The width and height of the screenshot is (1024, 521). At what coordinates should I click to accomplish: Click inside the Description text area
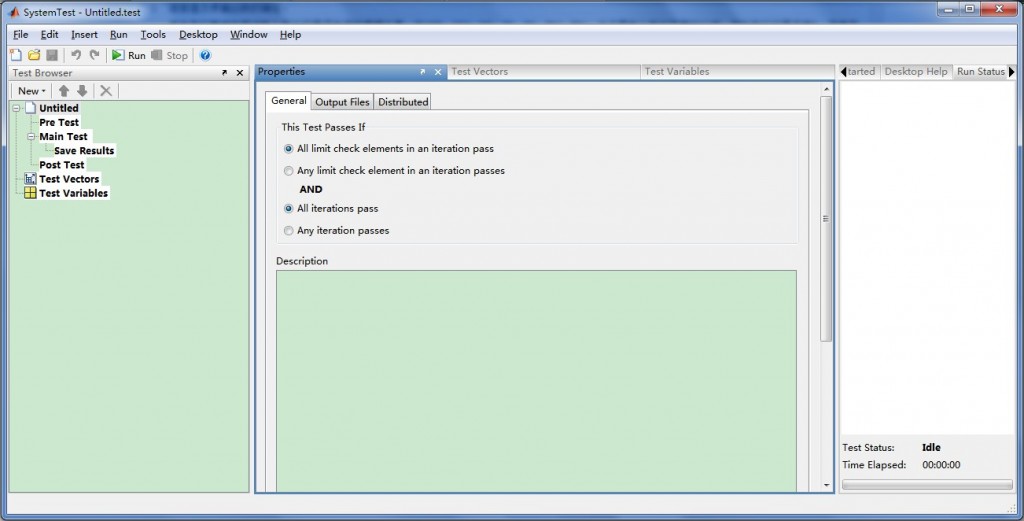(x=536, y=381)
